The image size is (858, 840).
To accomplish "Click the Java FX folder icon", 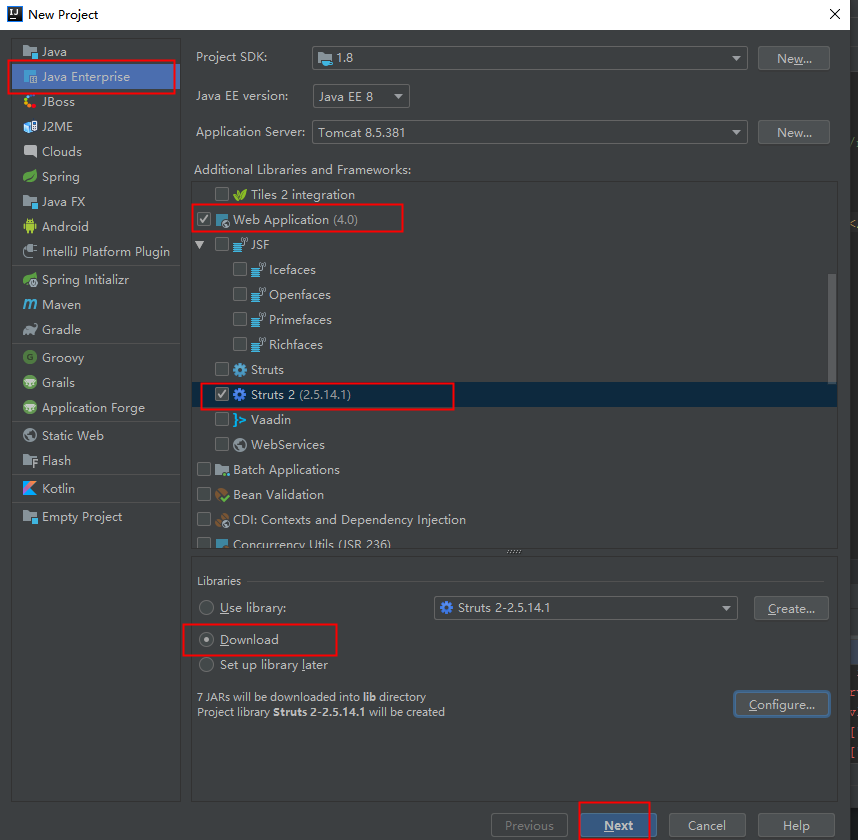I will [30, 201].
